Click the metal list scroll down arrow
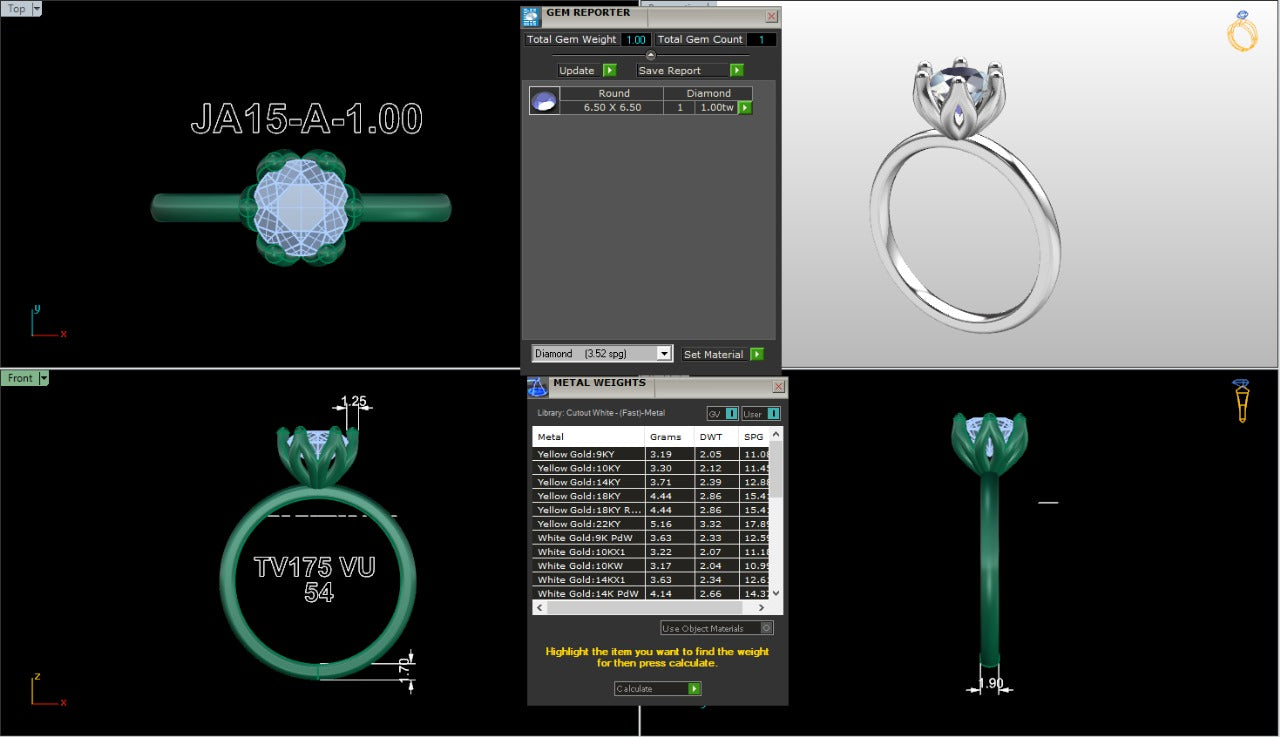The height and width of the screenshot is (737, 1280). click(777, 593)
